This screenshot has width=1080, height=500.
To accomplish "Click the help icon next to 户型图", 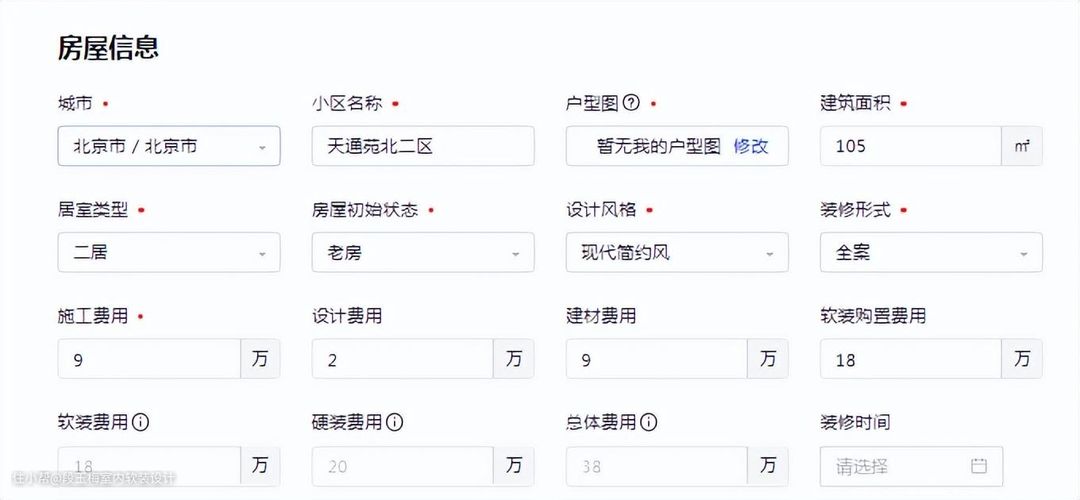I will [x=631, y=103].
